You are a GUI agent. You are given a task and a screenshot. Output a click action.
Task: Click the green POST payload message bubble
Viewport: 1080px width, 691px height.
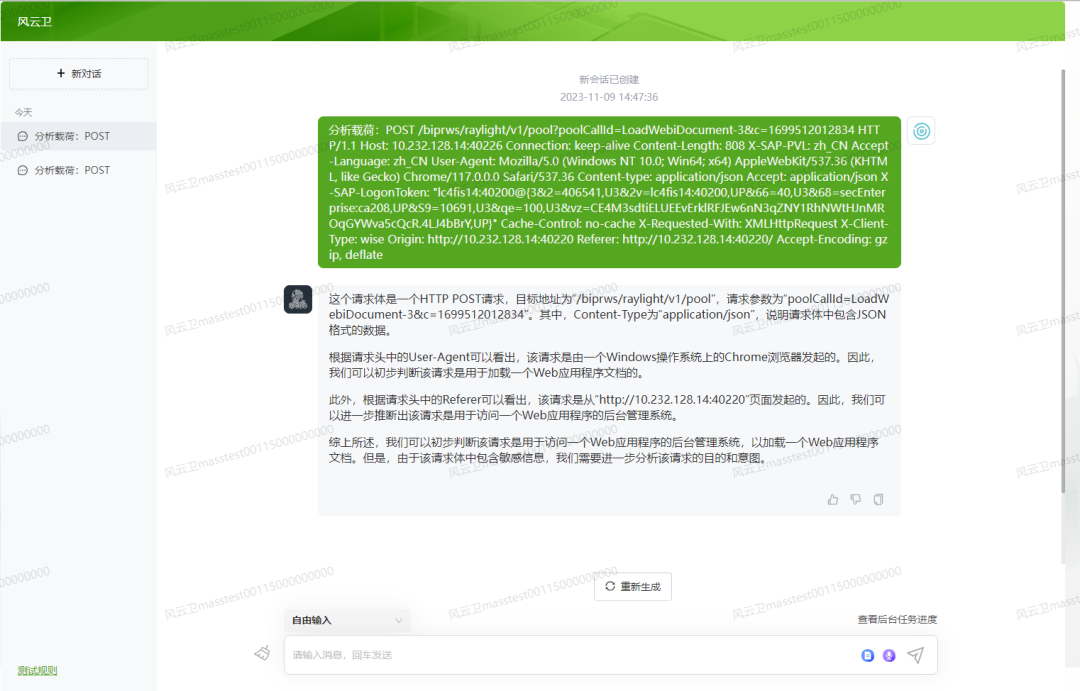(x=609, y=192)
